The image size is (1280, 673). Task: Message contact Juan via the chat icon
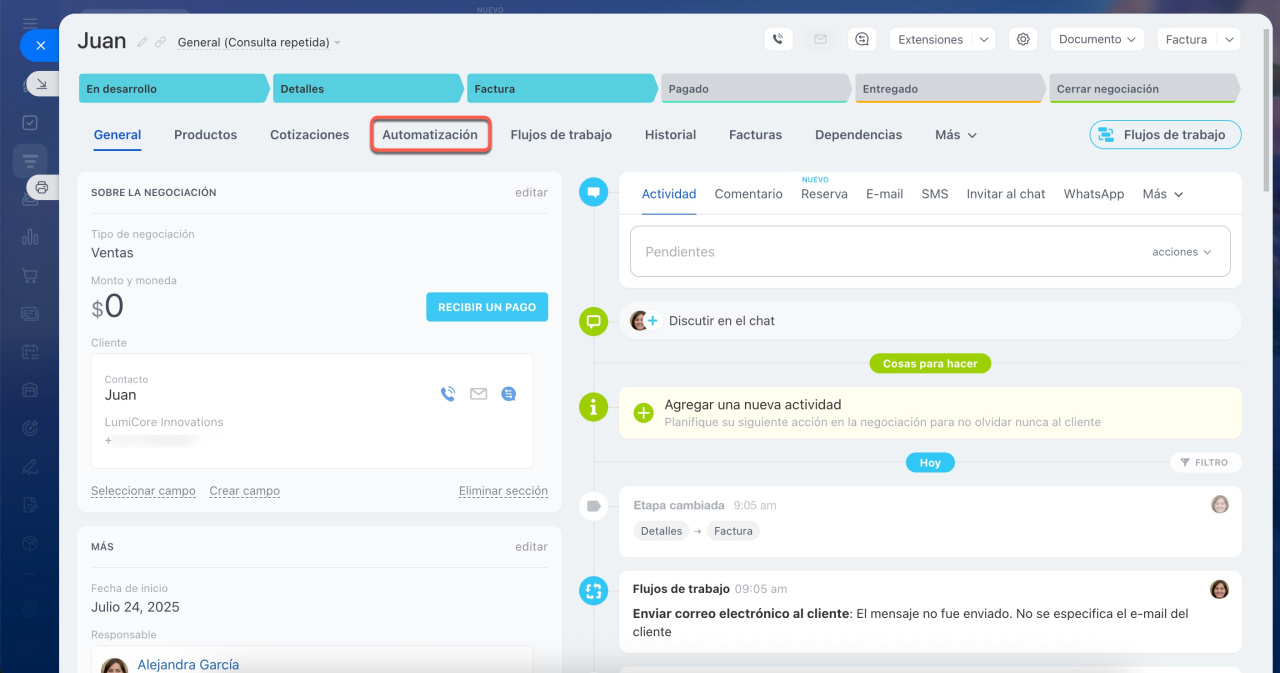(509, 394)
